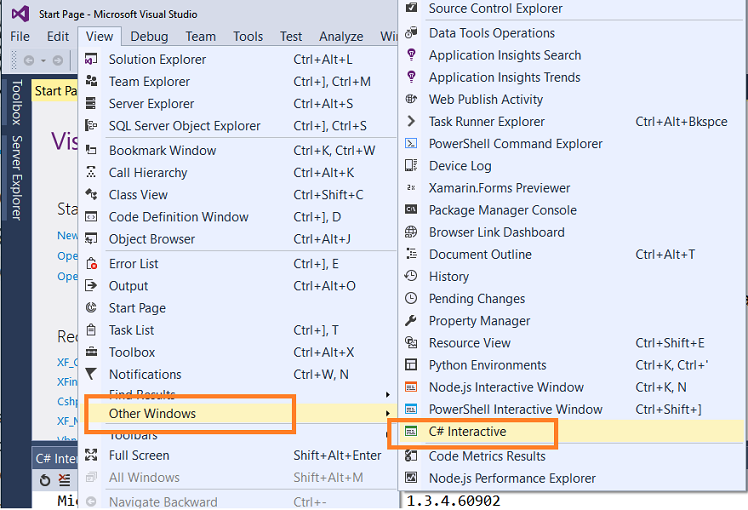The image size is (748, 510).
Task: Open the Toolbox side tab
Action: coord(17,102)
